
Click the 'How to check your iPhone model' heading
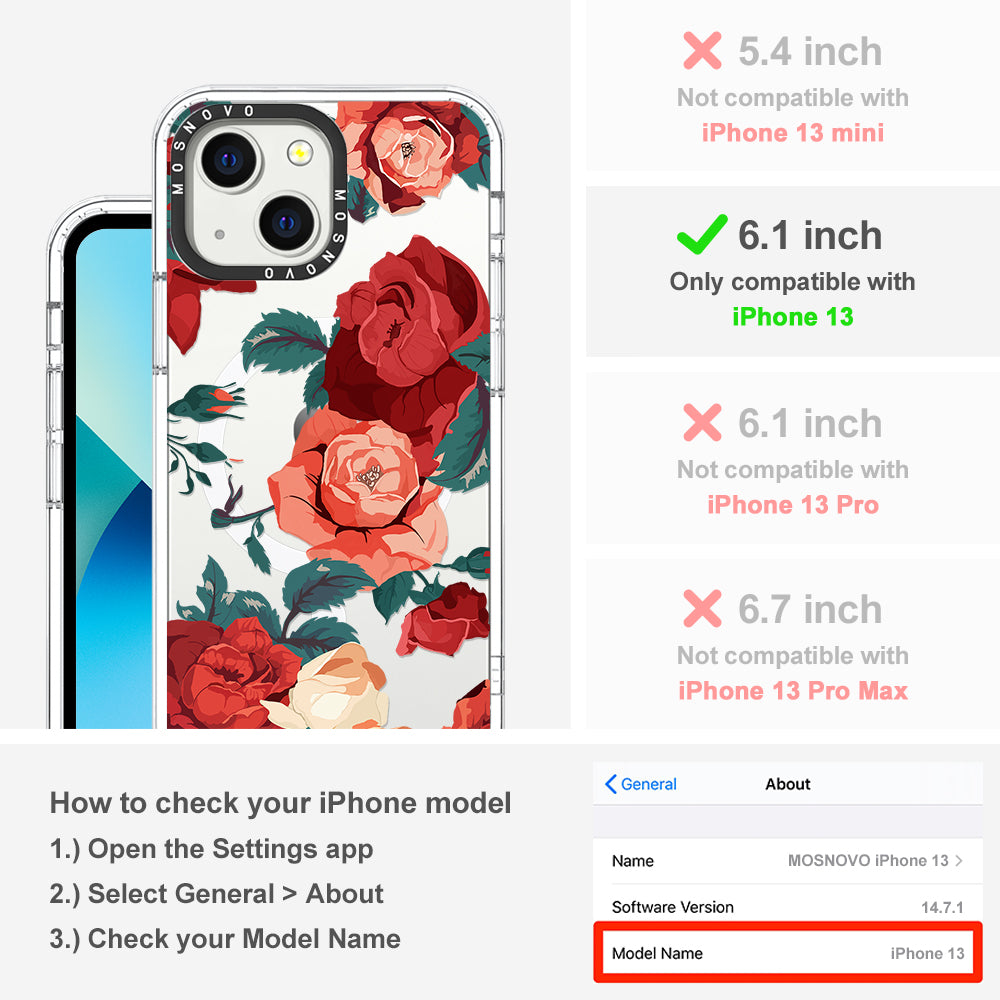(281, 803)
